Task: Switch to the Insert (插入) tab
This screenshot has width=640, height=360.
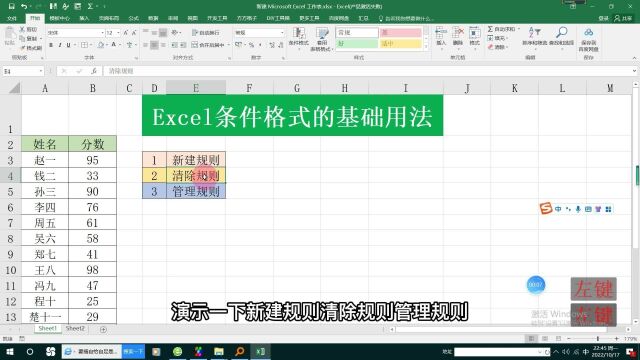Action: pyautogui.click(x=84, y=18)
